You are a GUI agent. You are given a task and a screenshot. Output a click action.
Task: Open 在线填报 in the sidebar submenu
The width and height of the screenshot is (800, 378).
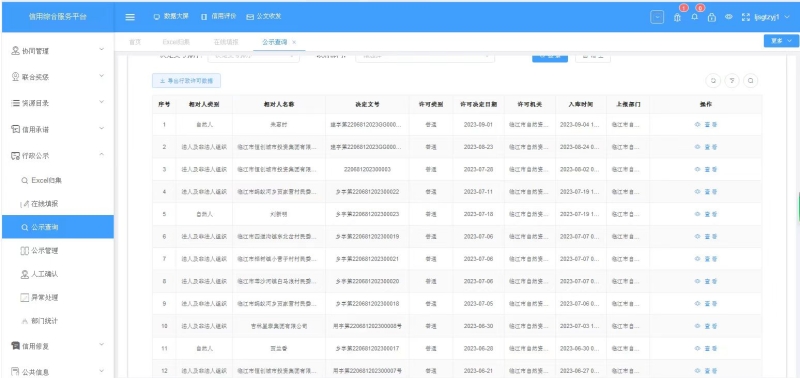coord(58,204)
